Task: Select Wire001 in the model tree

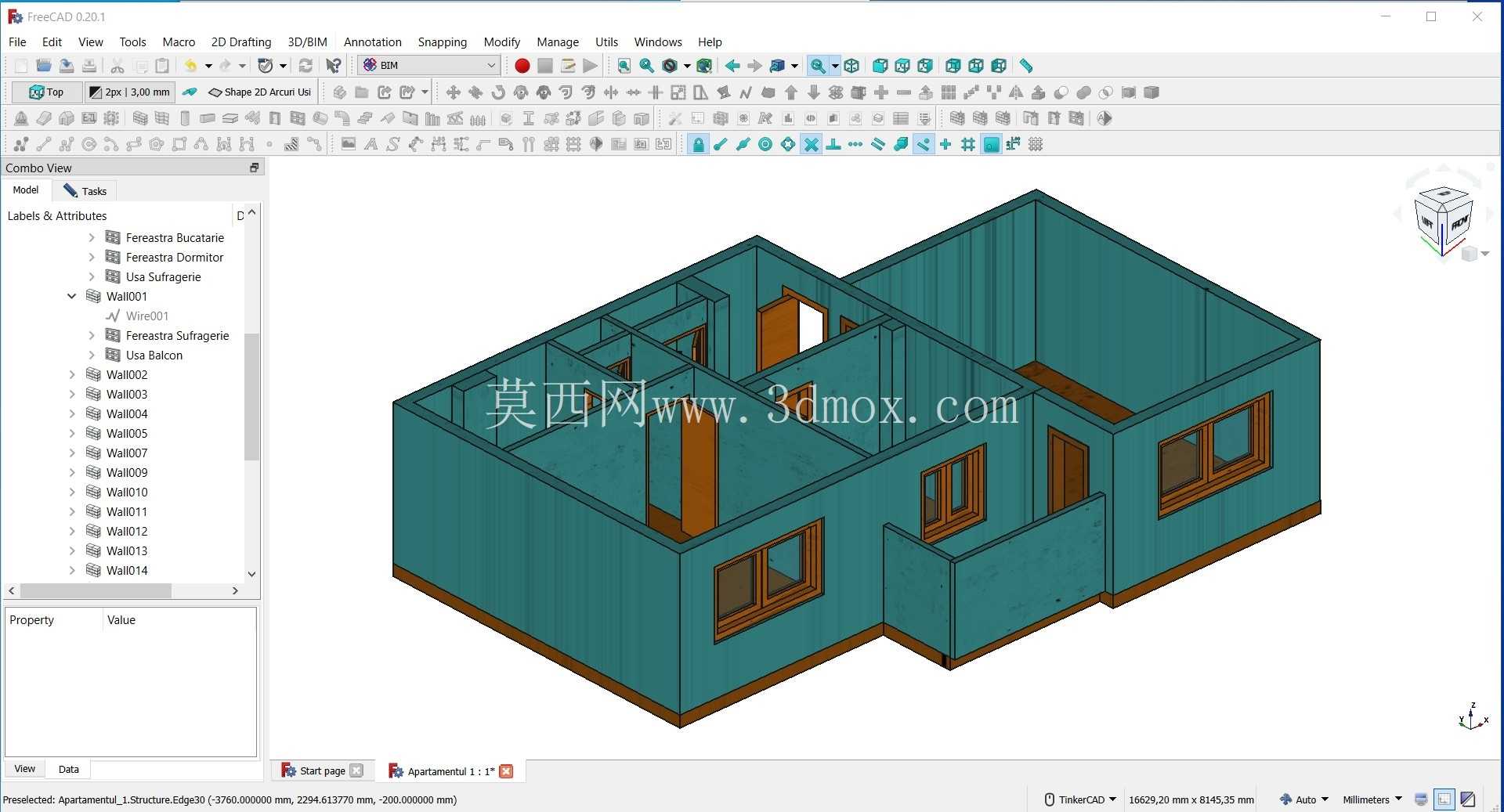Action: [146, 316]
